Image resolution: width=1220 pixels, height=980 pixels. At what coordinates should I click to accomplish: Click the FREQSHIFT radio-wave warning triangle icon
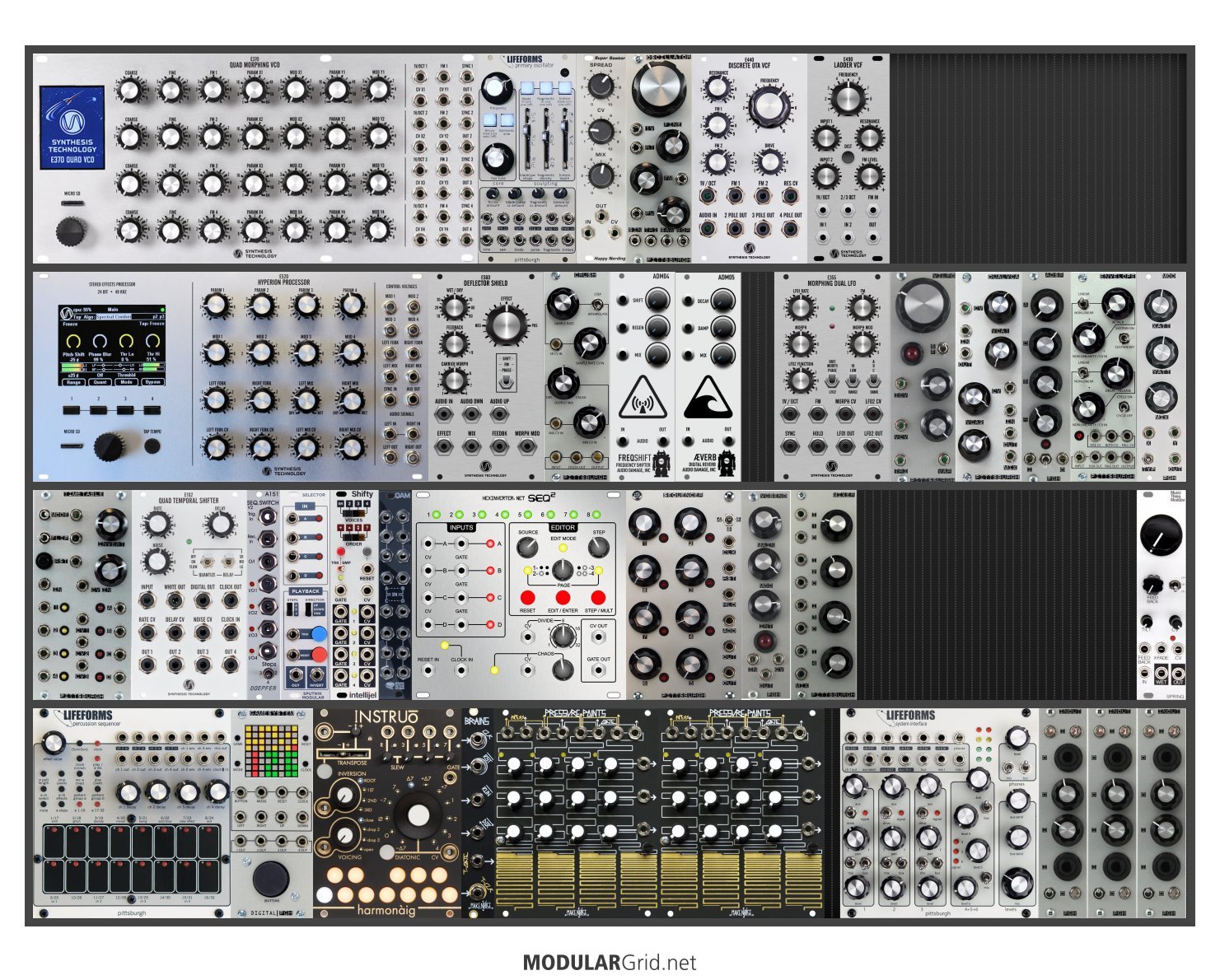[x=643, y=397]
